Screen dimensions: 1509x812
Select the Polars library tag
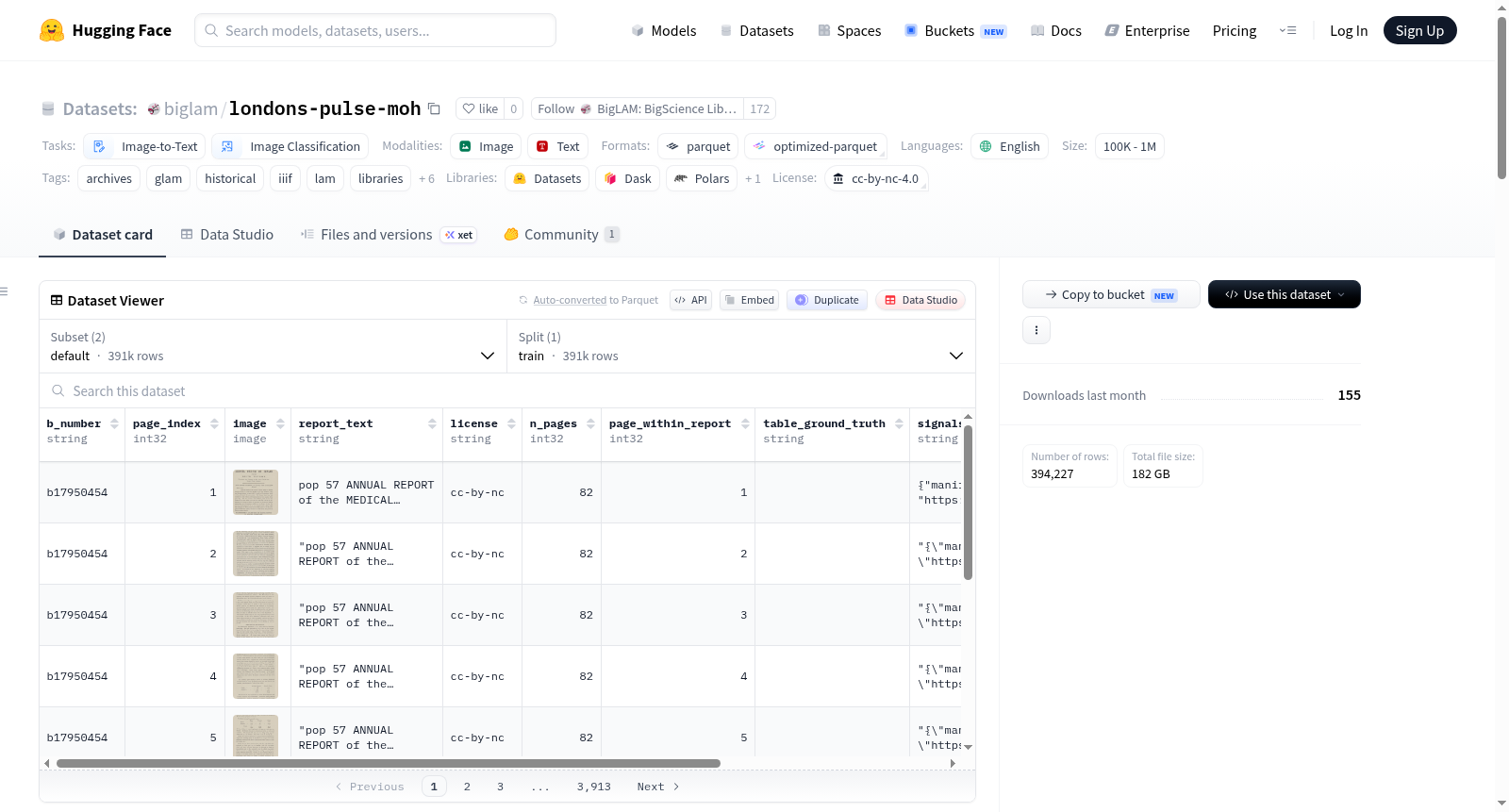pyautogui.click(x=703, y=178)
